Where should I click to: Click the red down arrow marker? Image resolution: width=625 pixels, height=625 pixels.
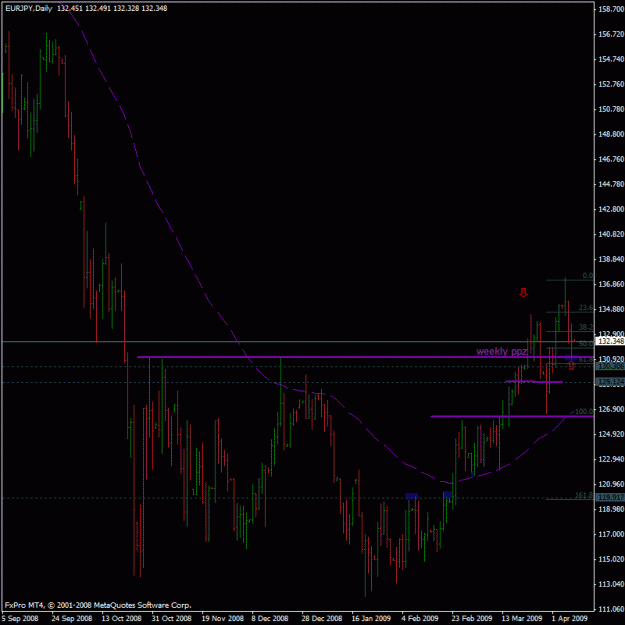pos(523,293)
